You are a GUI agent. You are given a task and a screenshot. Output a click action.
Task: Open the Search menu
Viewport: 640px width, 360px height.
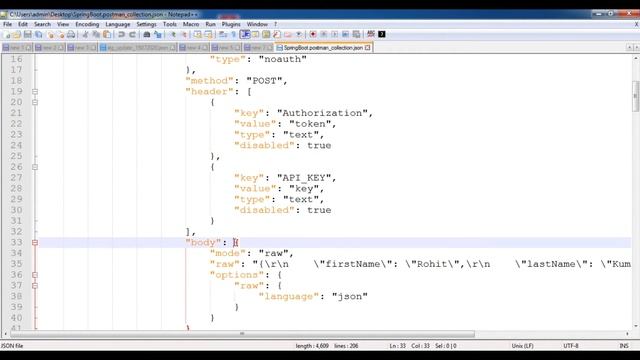tap(42, 24)
